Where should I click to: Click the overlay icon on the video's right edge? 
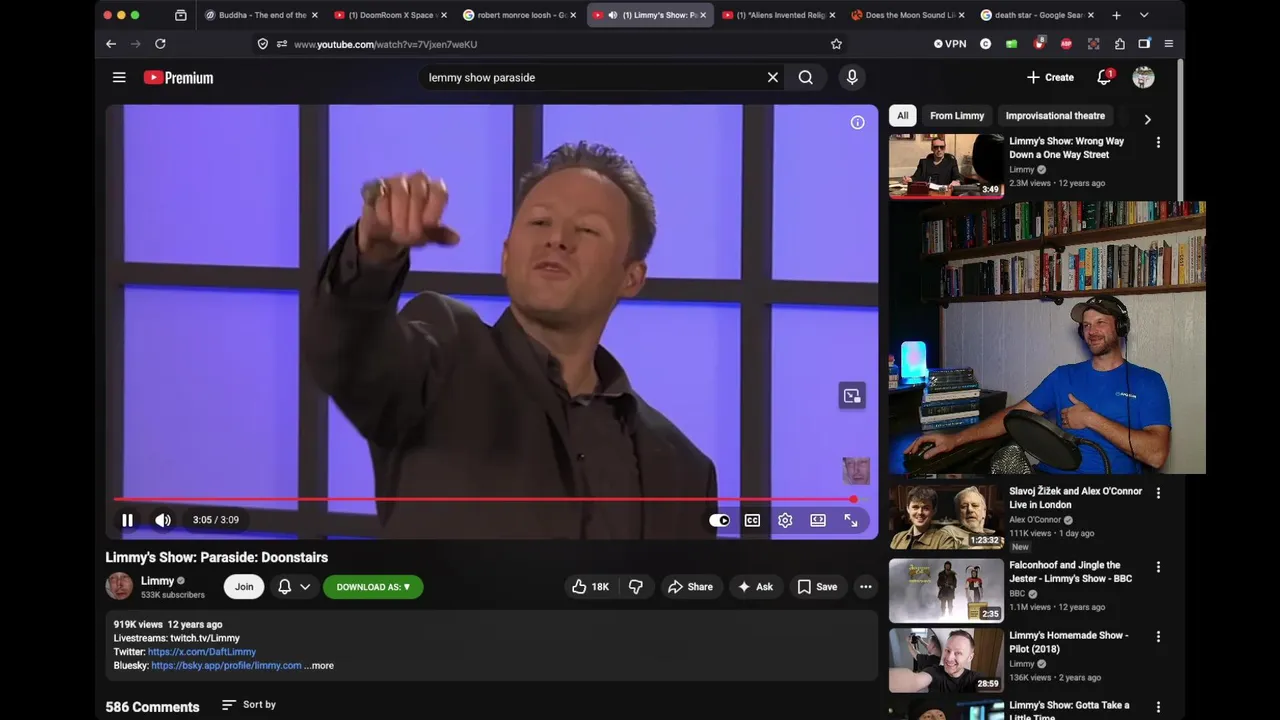852,396
